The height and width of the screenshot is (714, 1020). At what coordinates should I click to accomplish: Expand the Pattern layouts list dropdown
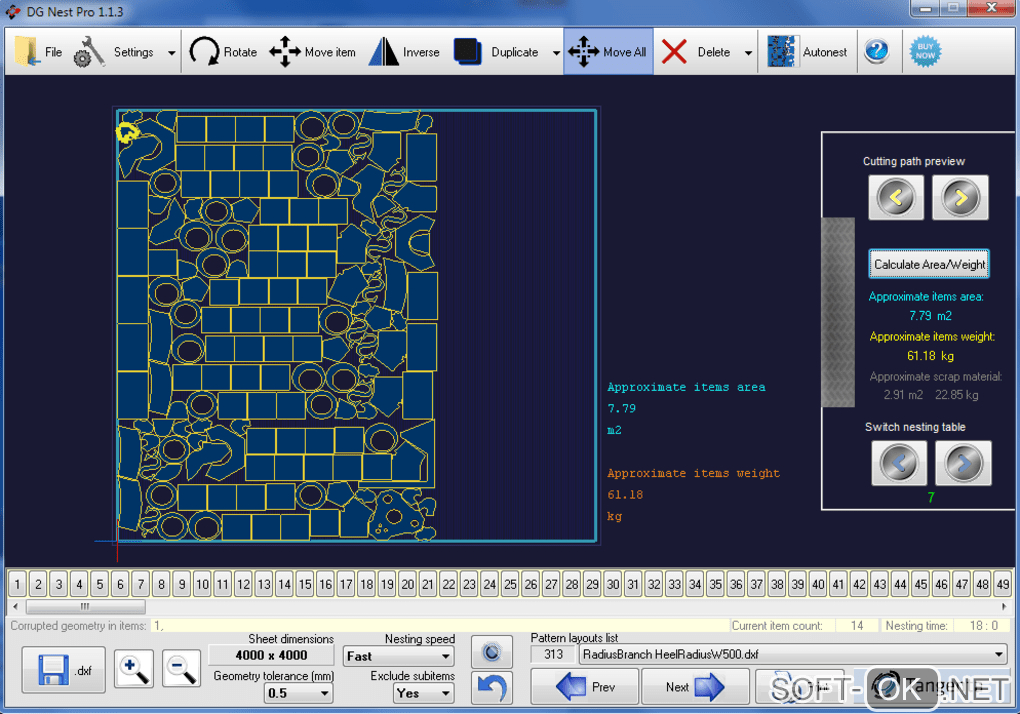(x=999, y=655)
